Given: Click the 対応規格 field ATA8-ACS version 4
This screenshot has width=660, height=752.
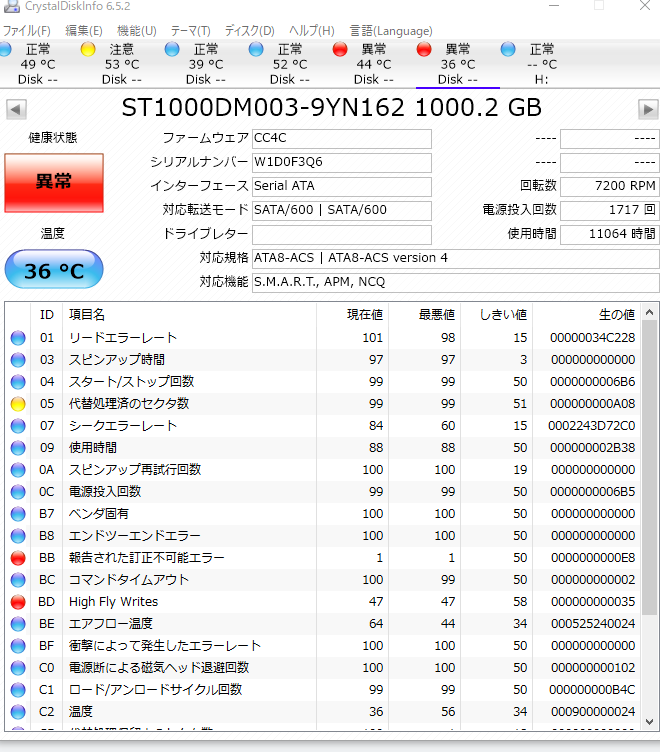Looking at the screenshot, I should pyautogui.click(x=456, y=258).
